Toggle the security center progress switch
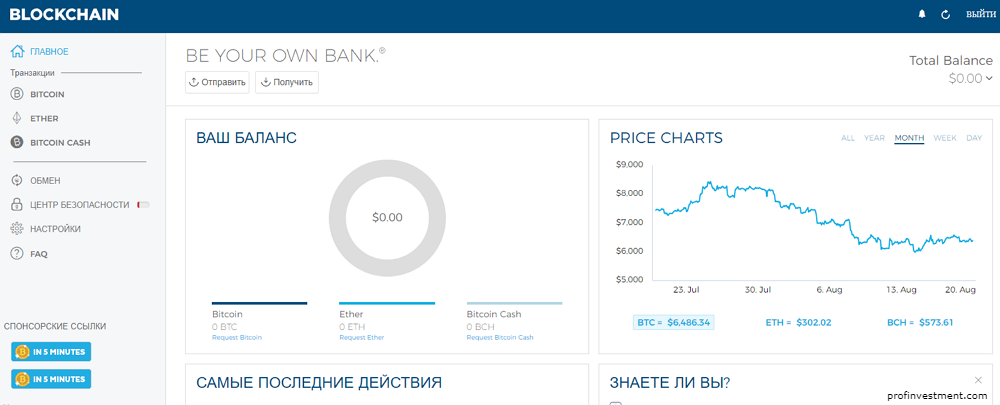The height and width of the screenshot is (405, 1000). coord(143,205)
